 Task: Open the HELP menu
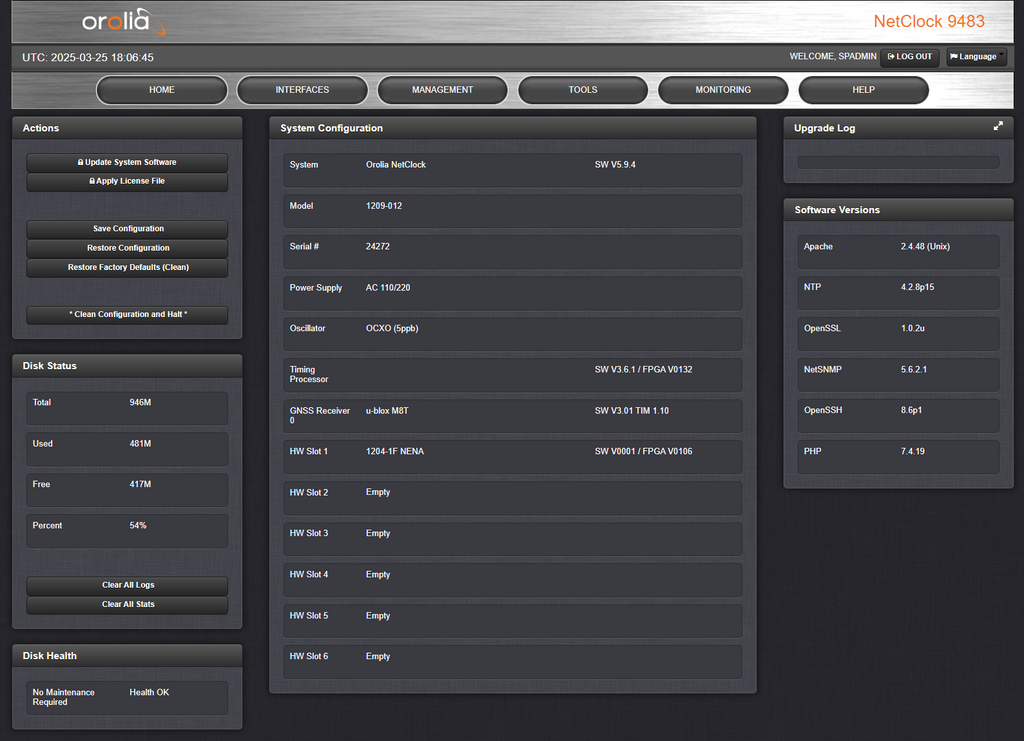tap(863, 90)
